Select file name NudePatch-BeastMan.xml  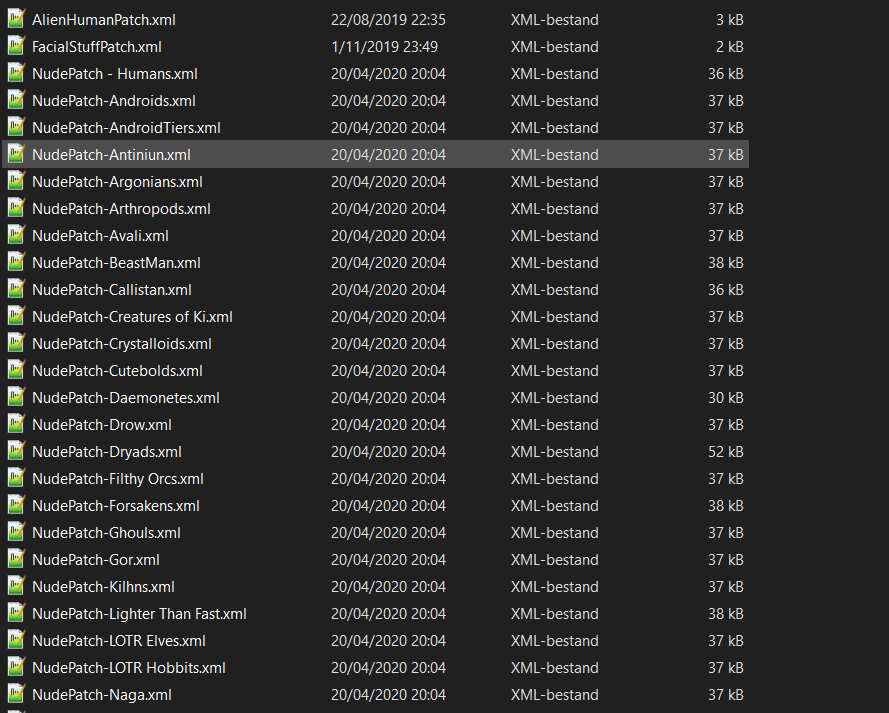pyautogui.click(x=116, y=263)
